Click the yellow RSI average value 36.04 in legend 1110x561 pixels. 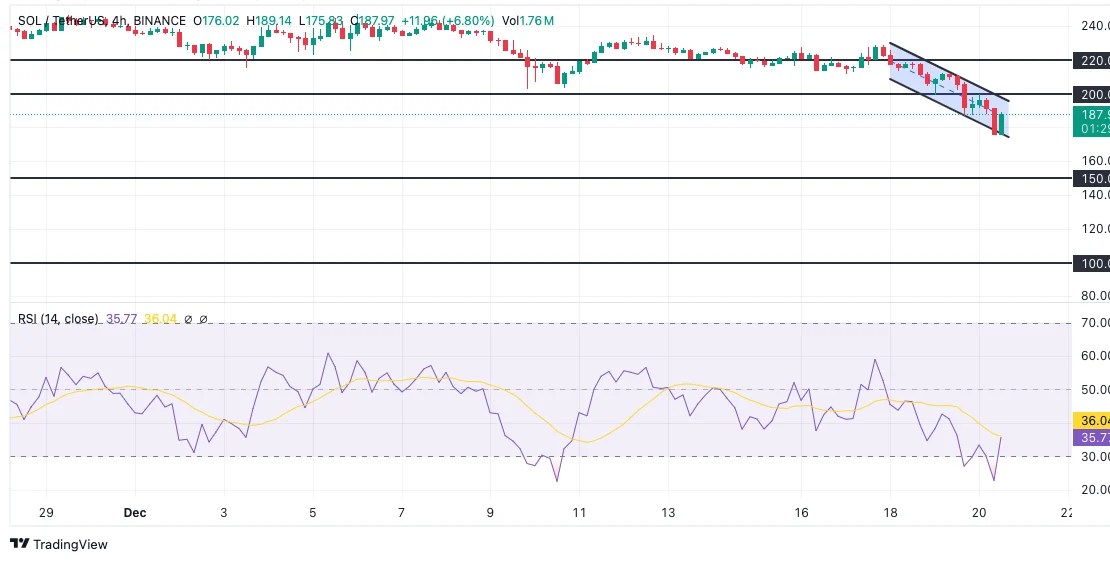[x=160, y=319]
